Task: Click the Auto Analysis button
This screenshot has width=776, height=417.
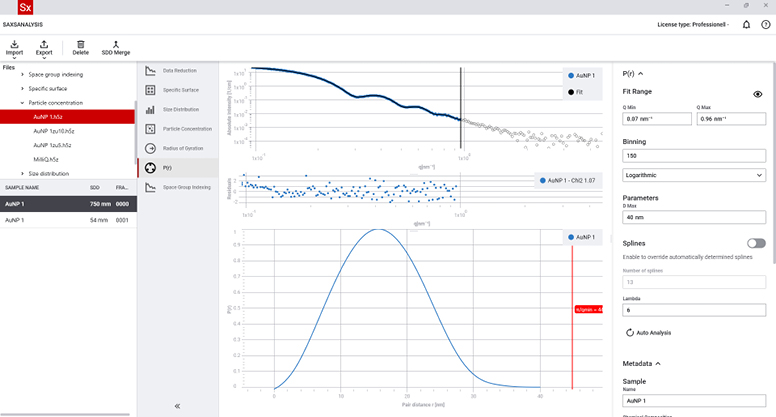Action: [648, 332]
